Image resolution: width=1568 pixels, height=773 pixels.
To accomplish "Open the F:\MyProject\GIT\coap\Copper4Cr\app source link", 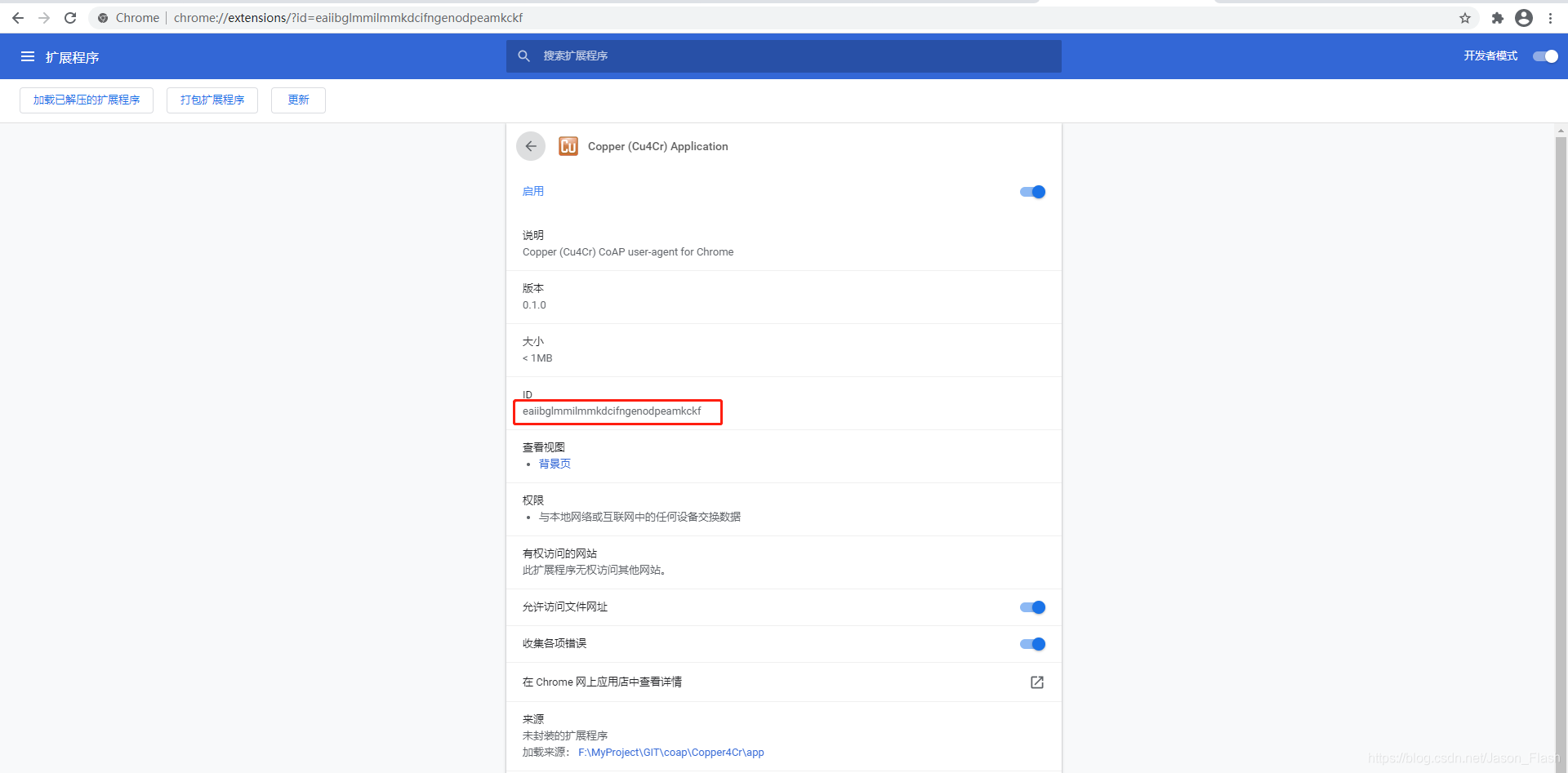I will point(671,753).
